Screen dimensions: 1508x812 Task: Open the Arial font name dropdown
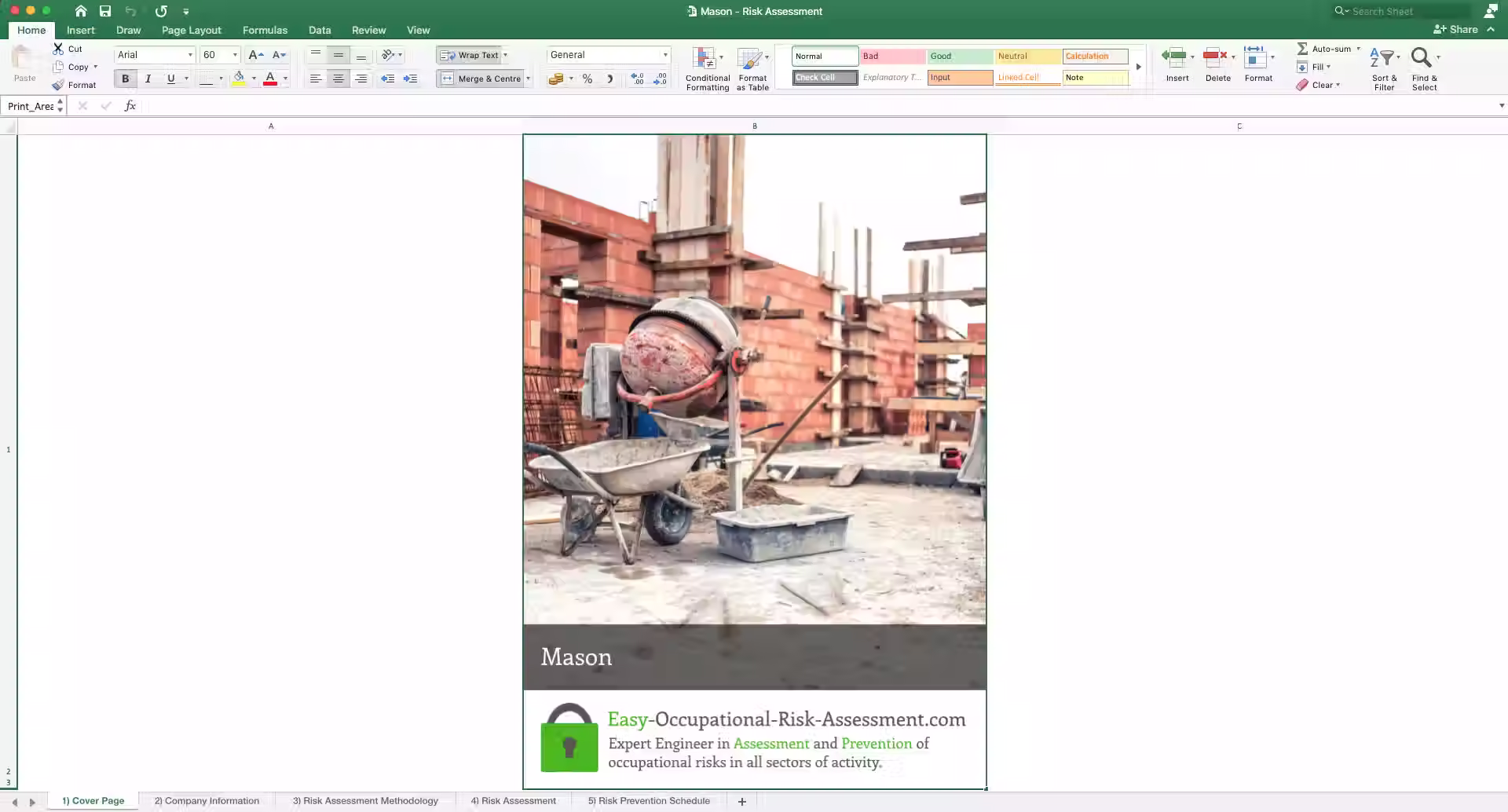click(190, 55)
